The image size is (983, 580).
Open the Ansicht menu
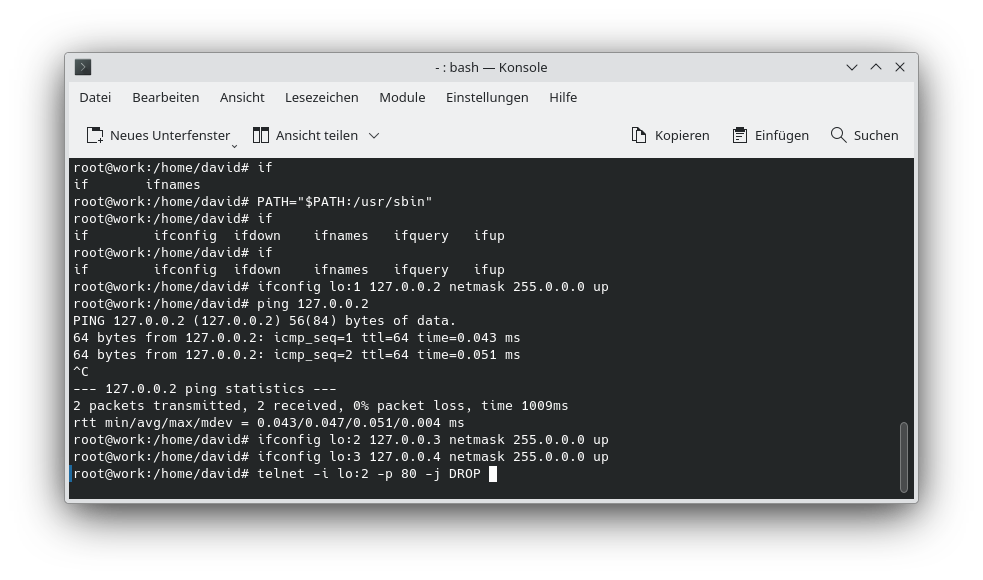242,97
